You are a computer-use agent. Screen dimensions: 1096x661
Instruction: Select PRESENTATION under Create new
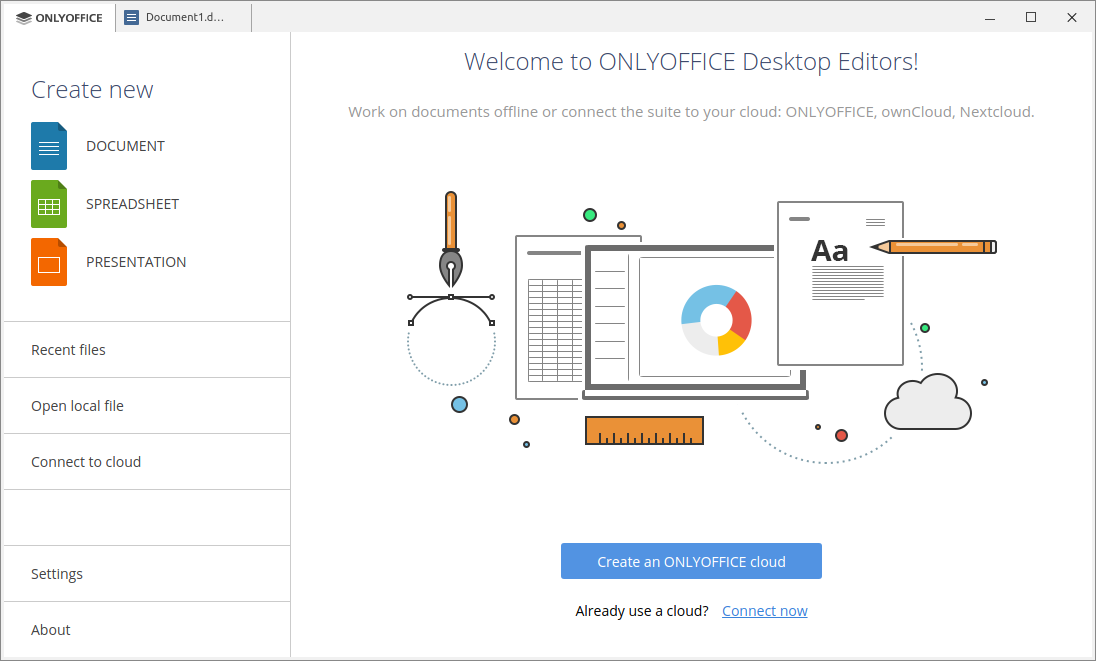[136, 261]
